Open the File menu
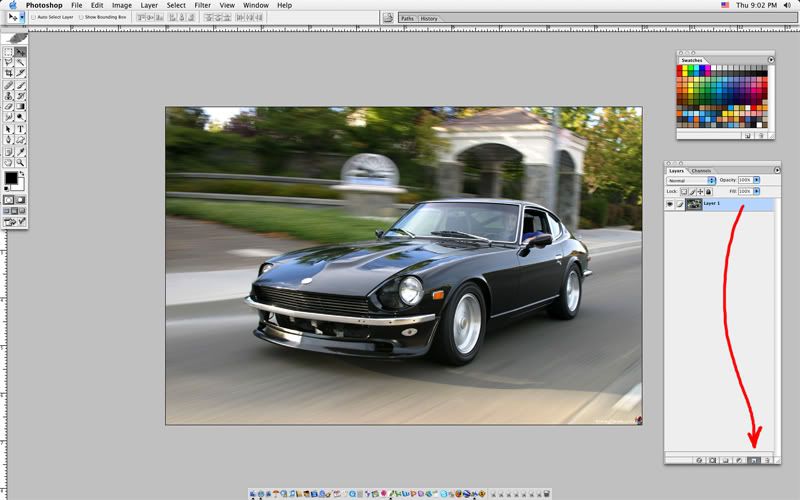Screen dimensions: 800x500 (77, 5)
